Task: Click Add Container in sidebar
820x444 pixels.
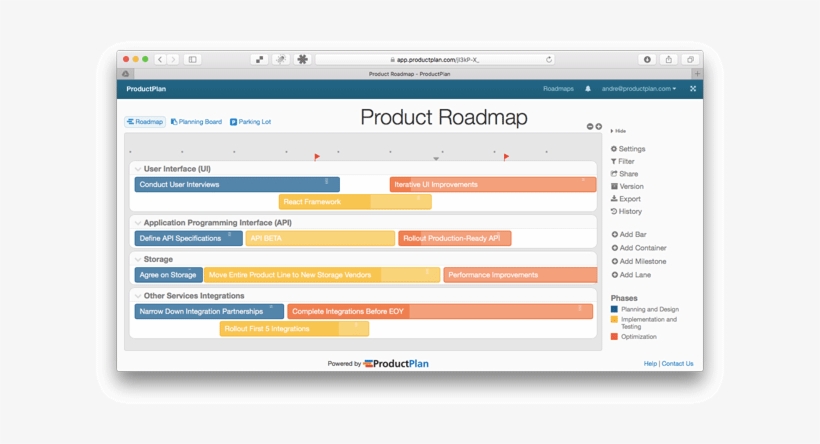Action: coord(639,248)
